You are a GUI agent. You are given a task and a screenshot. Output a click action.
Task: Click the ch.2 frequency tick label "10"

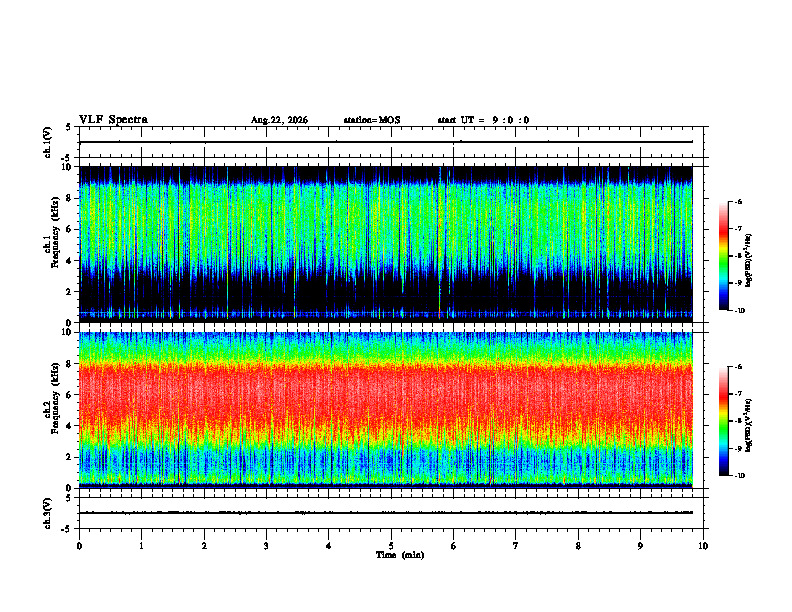[x=68, y=332]
